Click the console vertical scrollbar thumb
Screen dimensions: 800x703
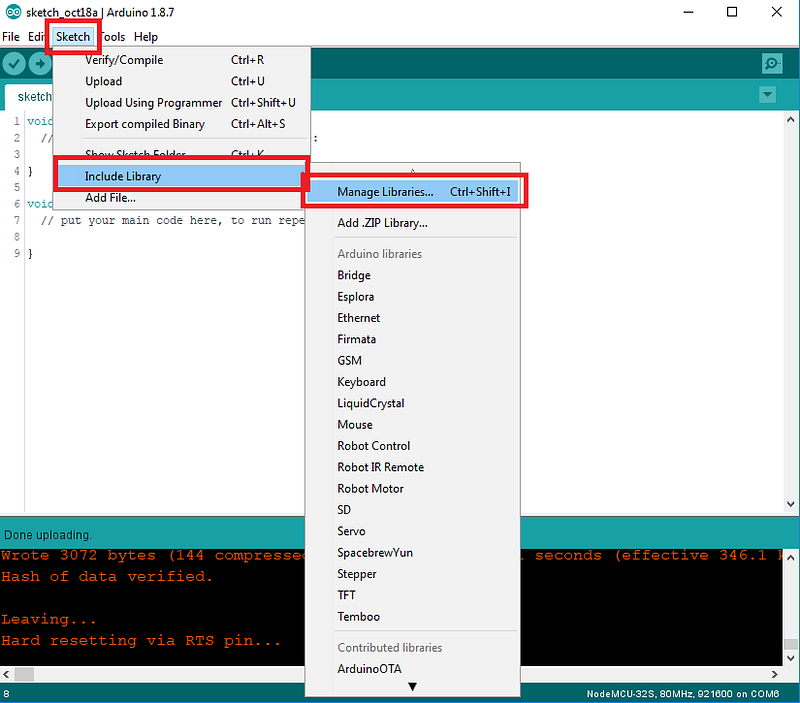[x=790, y=644]
